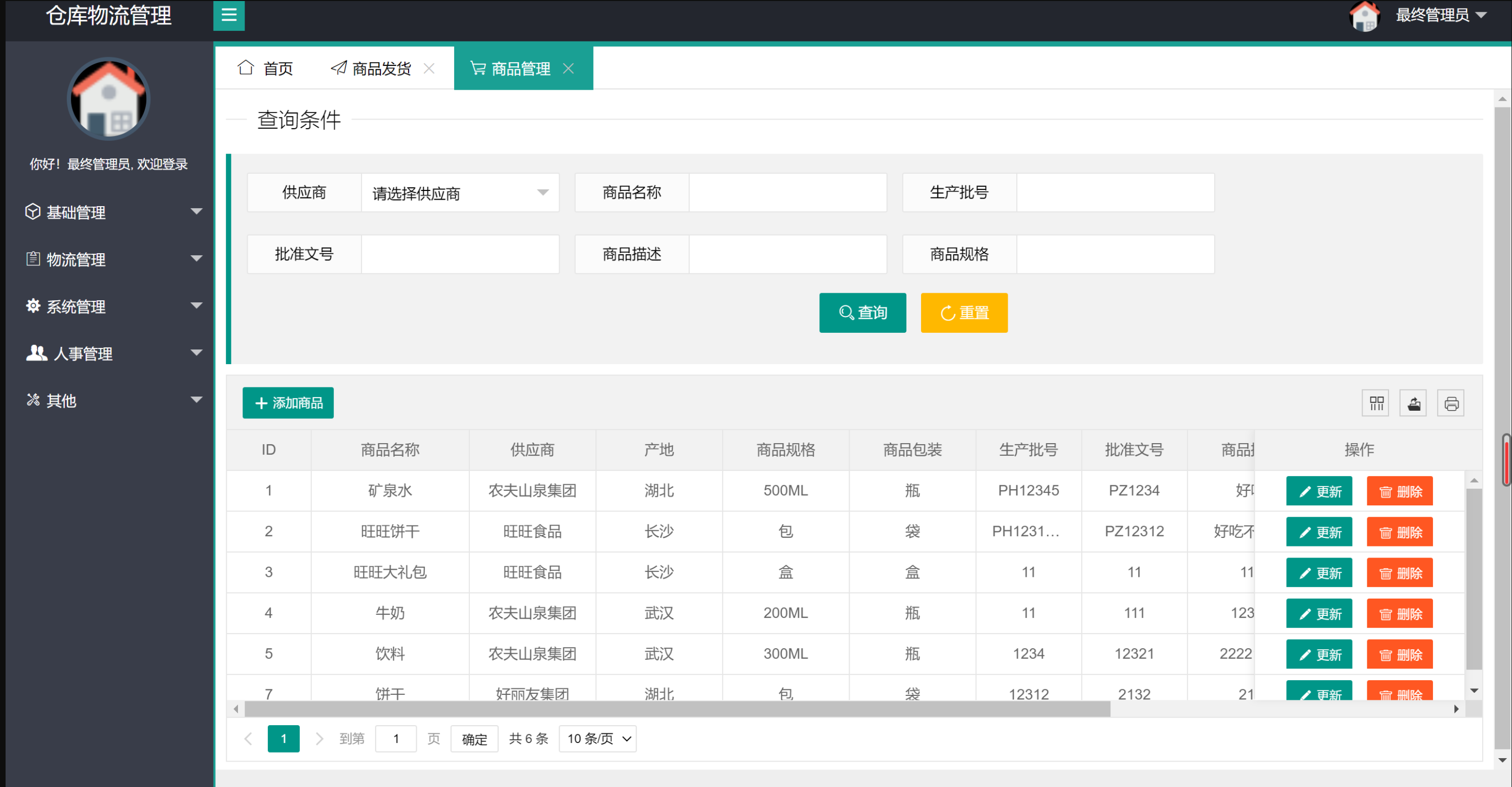Click admin avatar in top bar
Viewport: 1512px width, 787px height.
(1364, 16)
